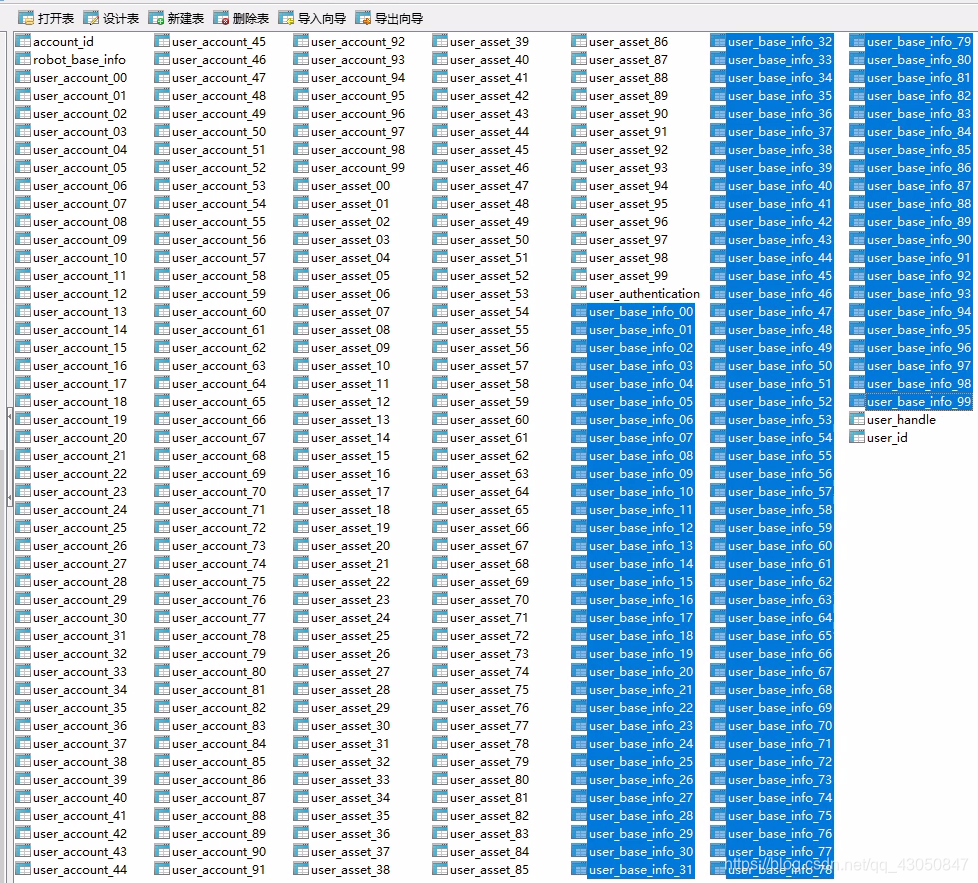Image resolution: width=978 pixels, height=883 pixels.
Task: Click the table icon of user_asset_39
Action: [440, 42]
